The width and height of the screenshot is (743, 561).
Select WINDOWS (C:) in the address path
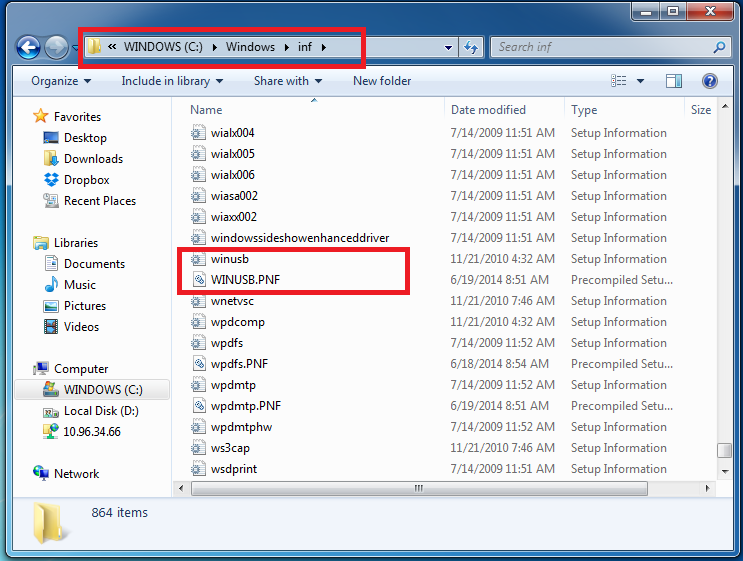(163, 47)
